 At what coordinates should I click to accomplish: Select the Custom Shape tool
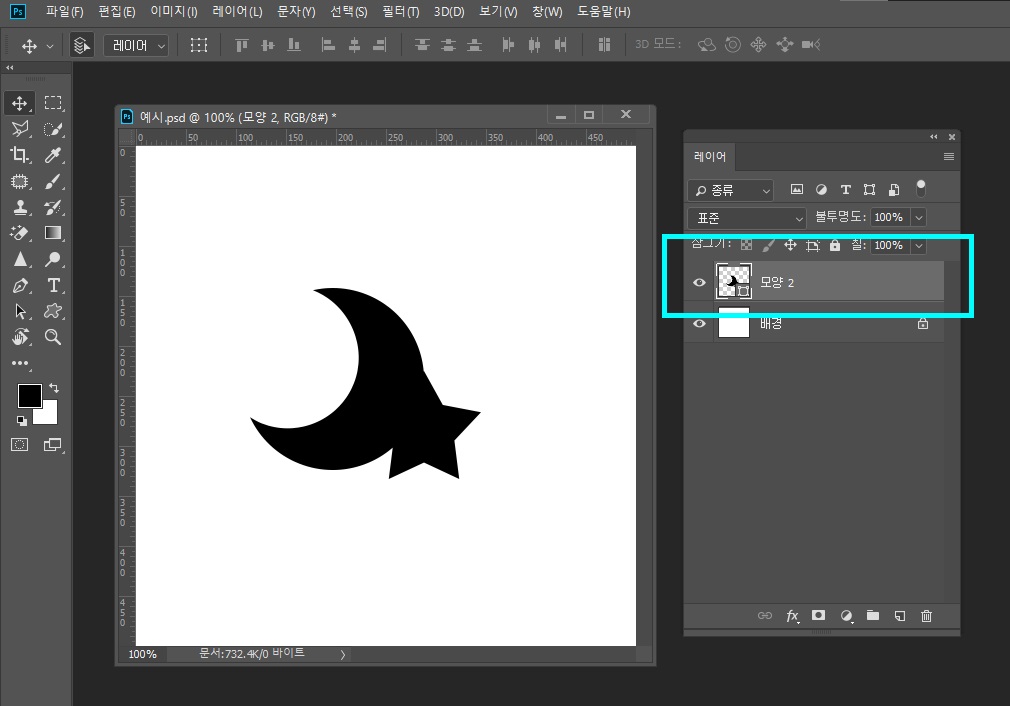[x=53, y=311]
